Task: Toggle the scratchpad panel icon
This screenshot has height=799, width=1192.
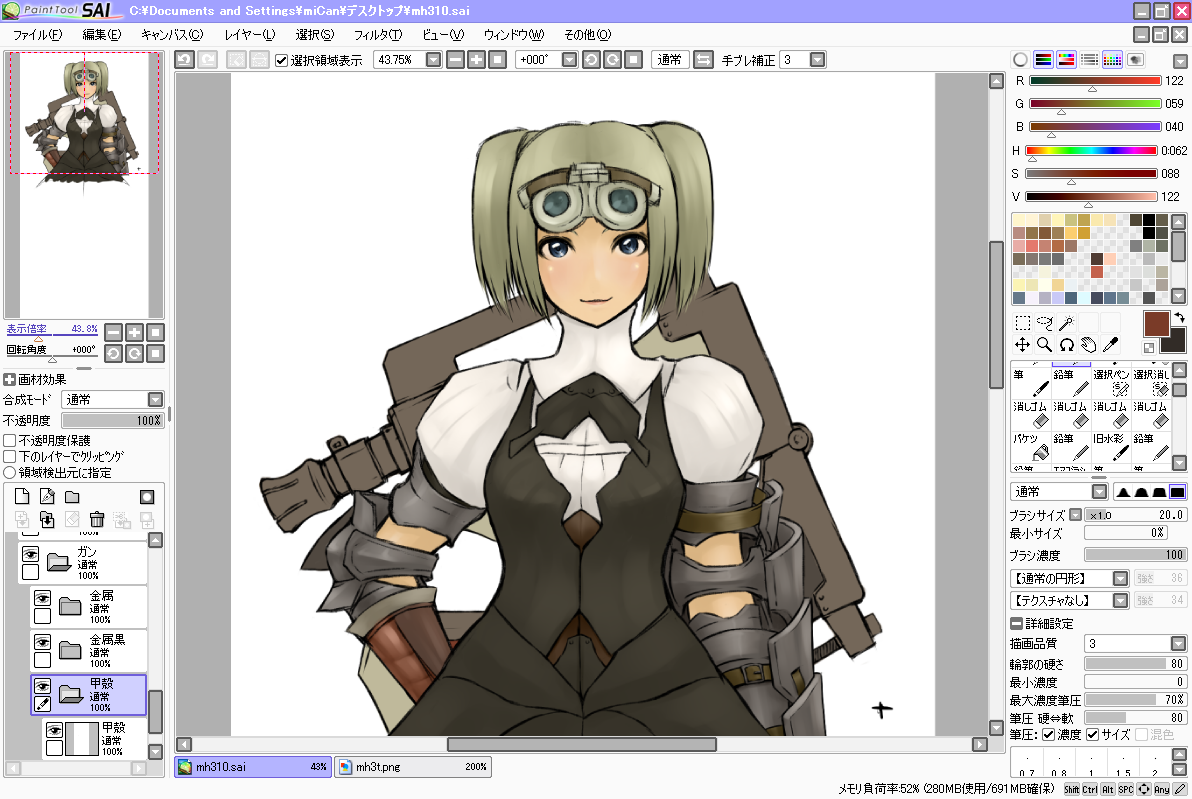Action: pos(1135,59)
